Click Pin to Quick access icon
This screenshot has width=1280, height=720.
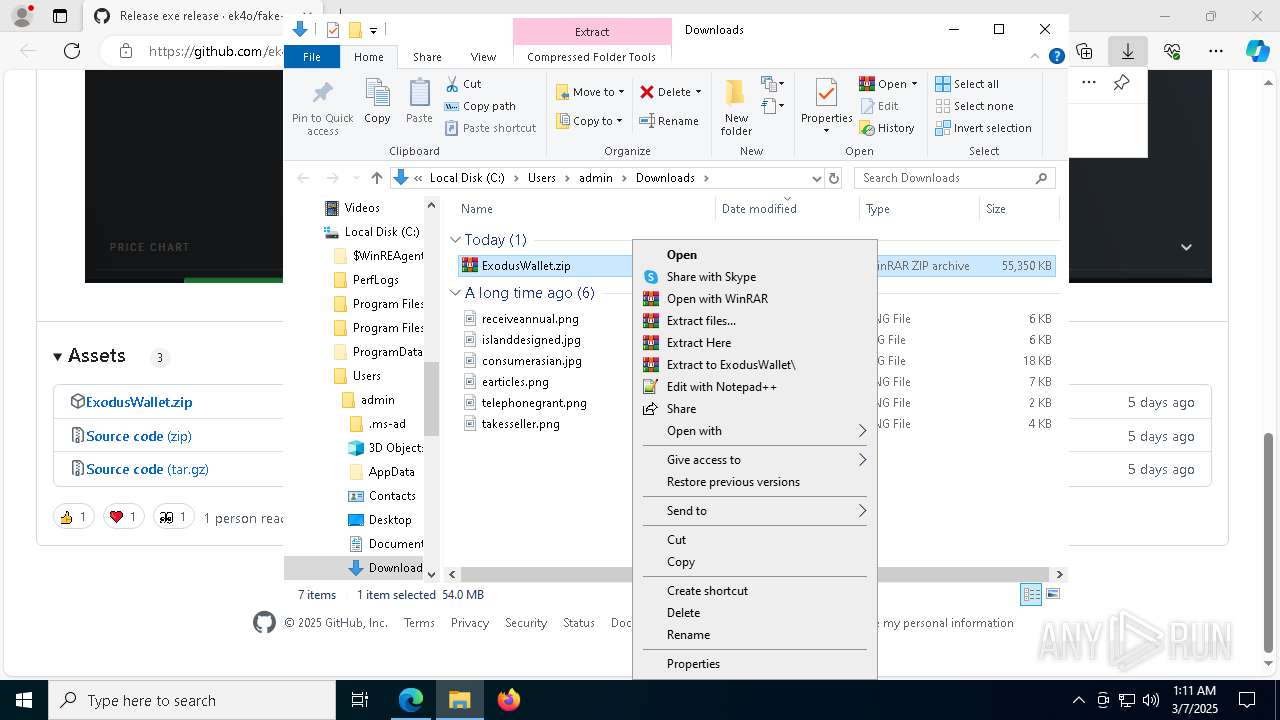(x=322, y=106)
